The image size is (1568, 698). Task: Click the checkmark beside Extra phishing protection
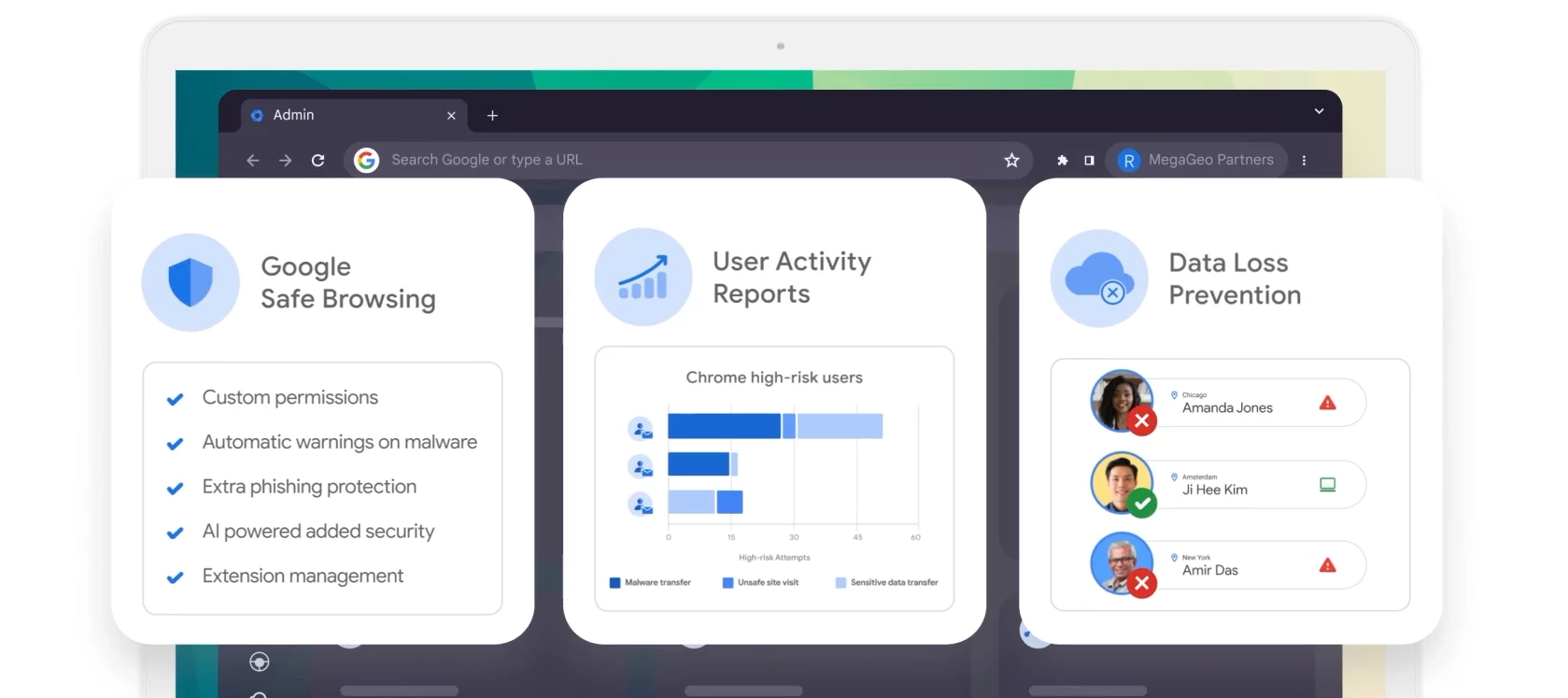(x=175, y=489)
